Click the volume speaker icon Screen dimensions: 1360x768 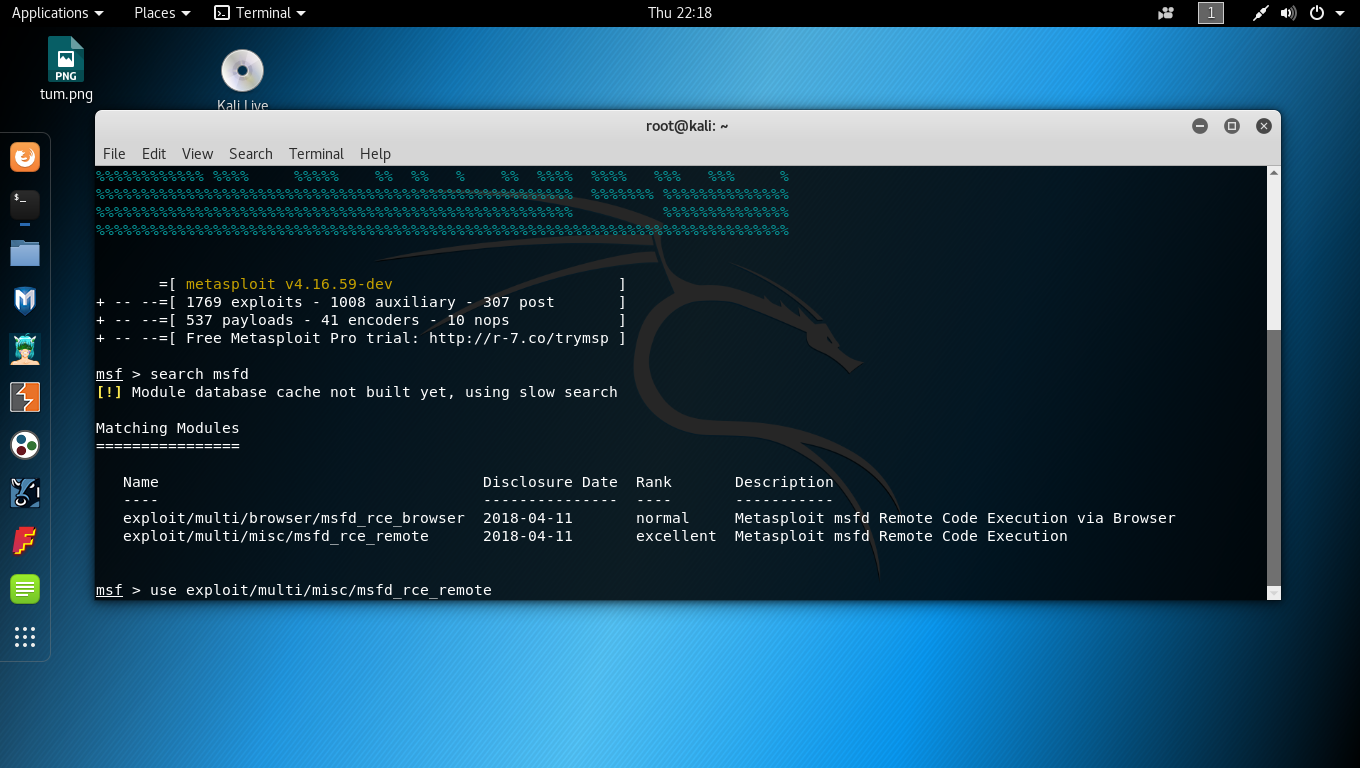pos(1288,13)
